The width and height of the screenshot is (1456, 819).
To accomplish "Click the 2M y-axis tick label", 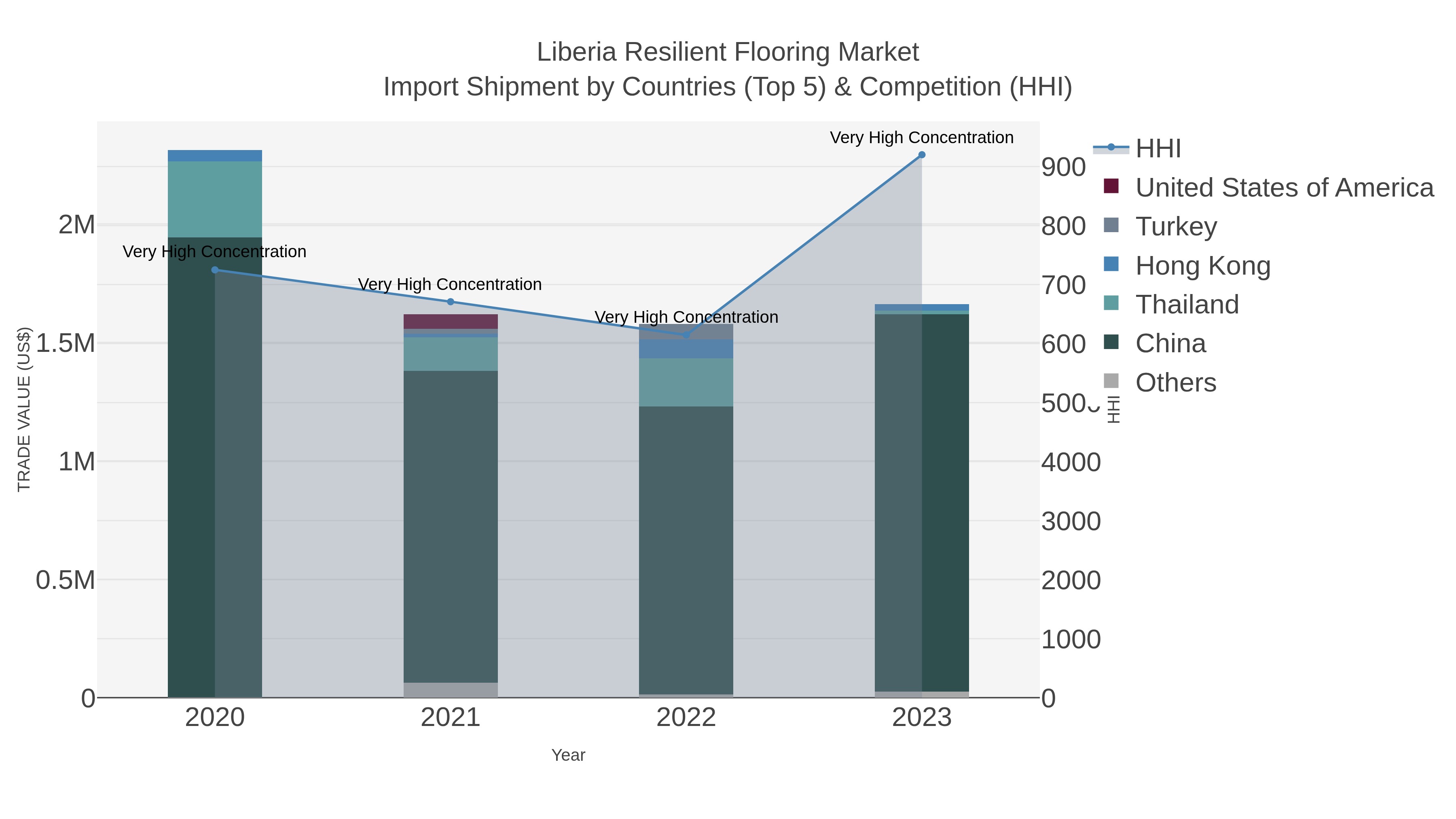I will (77, 225).
